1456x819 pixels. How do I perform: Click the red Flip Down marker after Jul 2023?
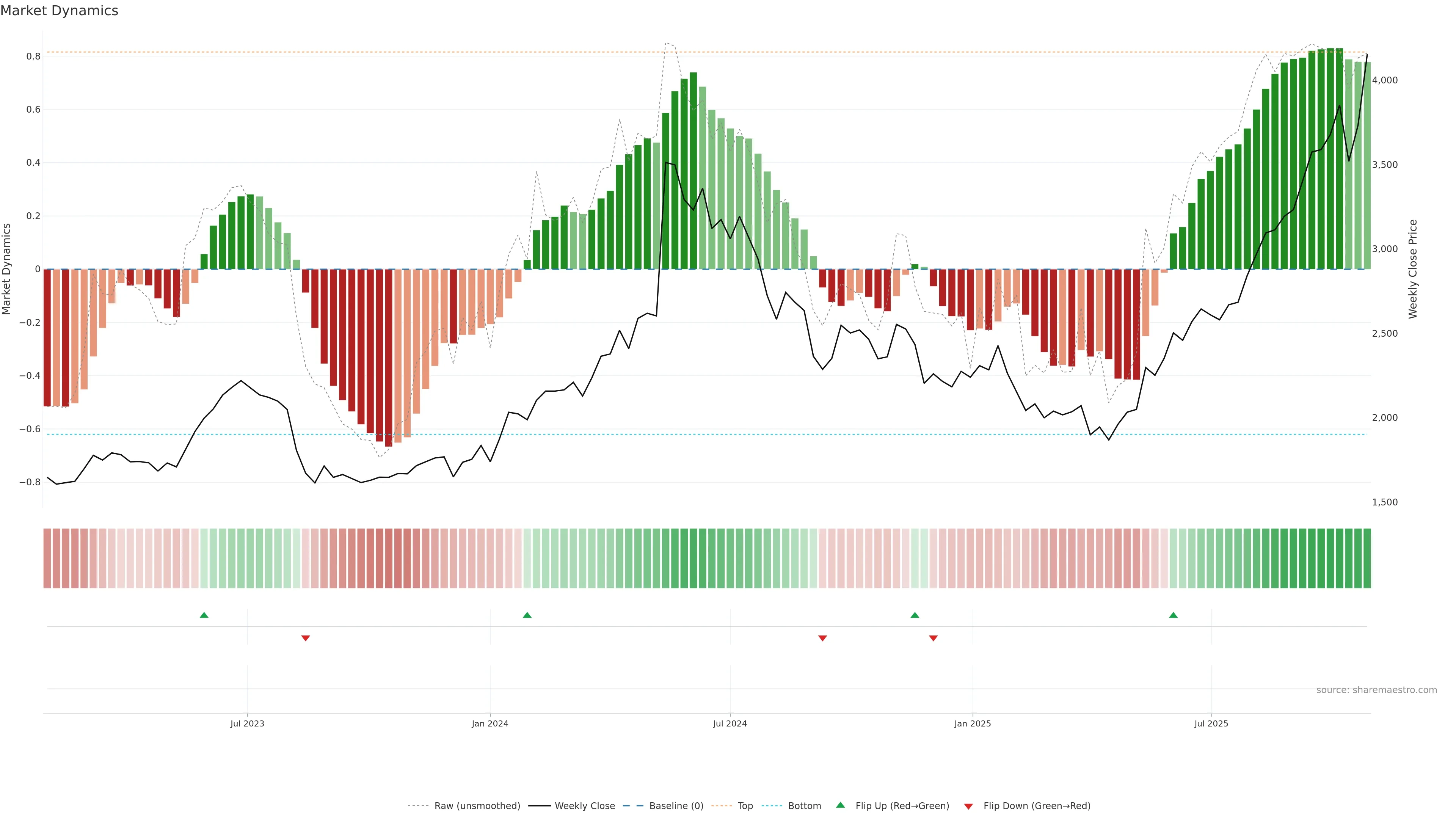(306, 638)
